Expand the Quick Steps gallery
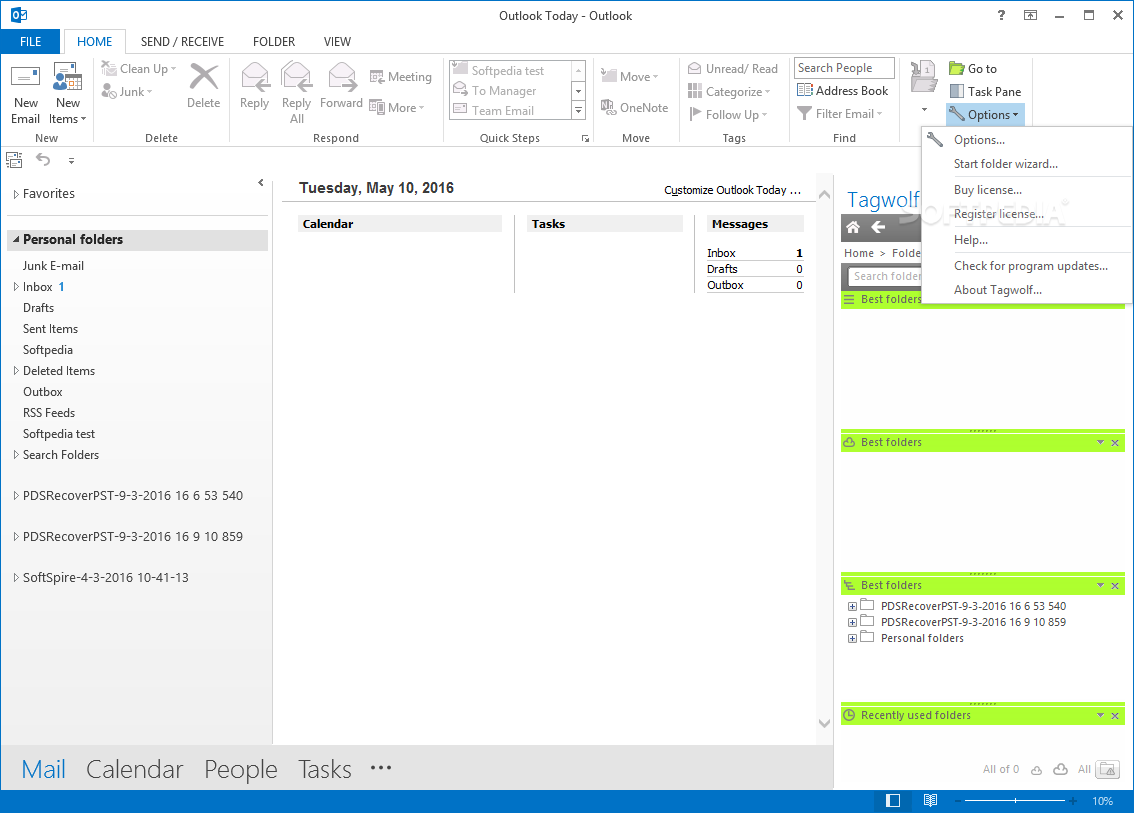1134x813 pixels. click(578, 111)
